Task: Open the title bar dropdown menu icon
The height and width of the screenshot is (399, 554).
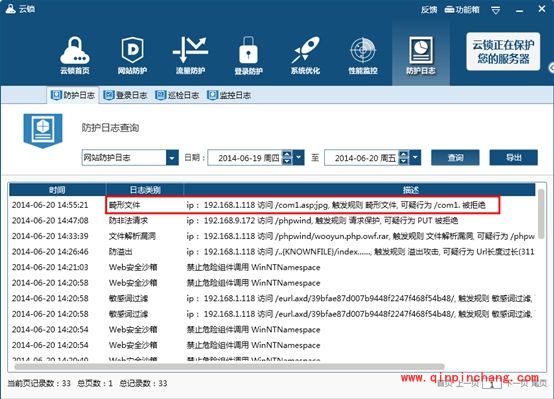Action: click(x=496, y=11)
